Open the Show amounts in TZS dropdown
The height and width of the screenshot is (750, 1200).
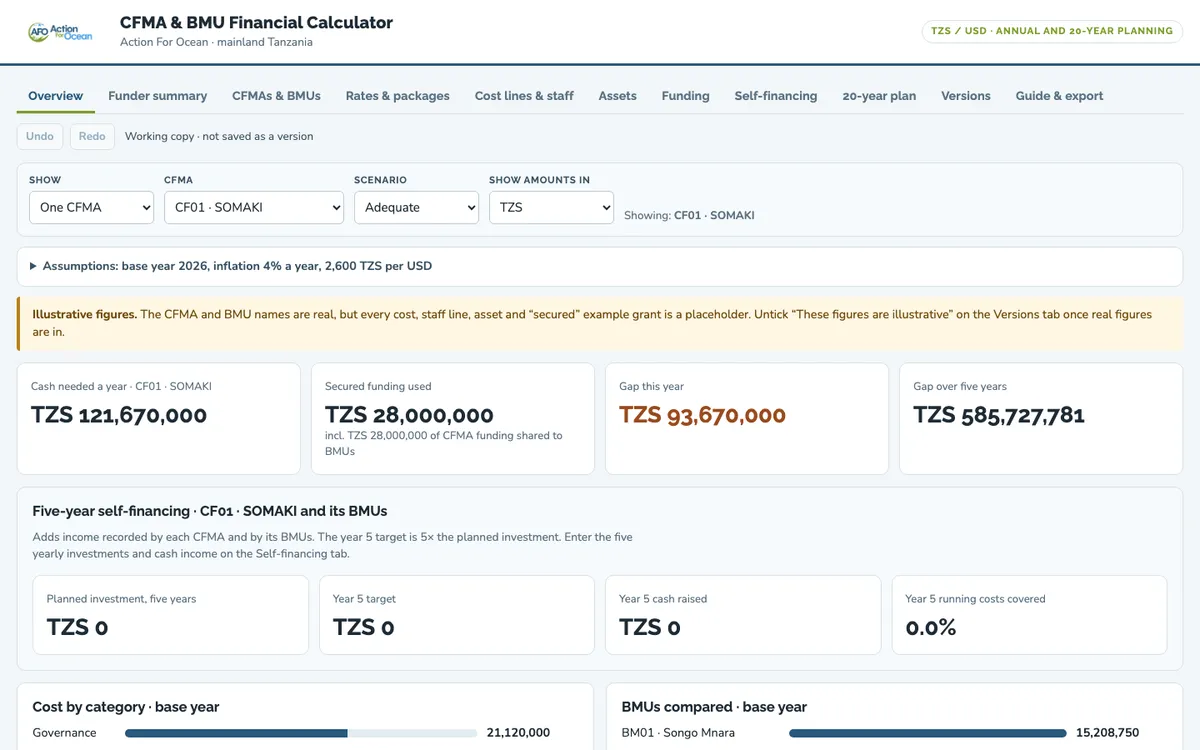pos(551,207)
